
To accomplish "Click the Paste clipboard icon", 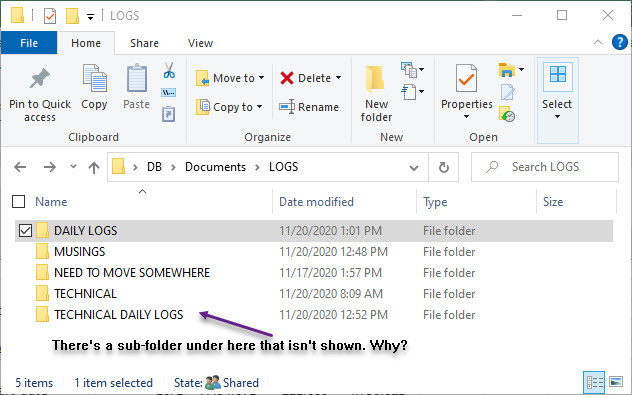I will [137, 77].
